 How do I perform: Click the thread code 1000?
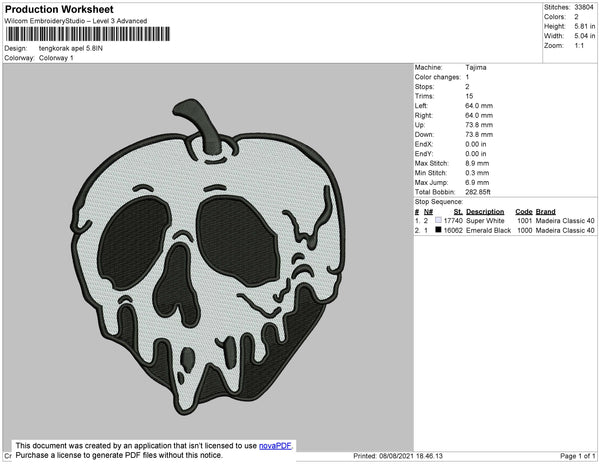(524, 230)
